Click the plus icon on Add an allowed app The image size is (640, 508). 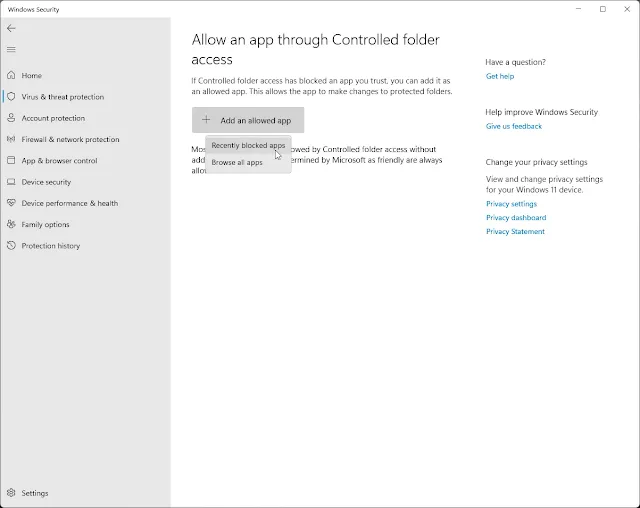pos(206,120)
